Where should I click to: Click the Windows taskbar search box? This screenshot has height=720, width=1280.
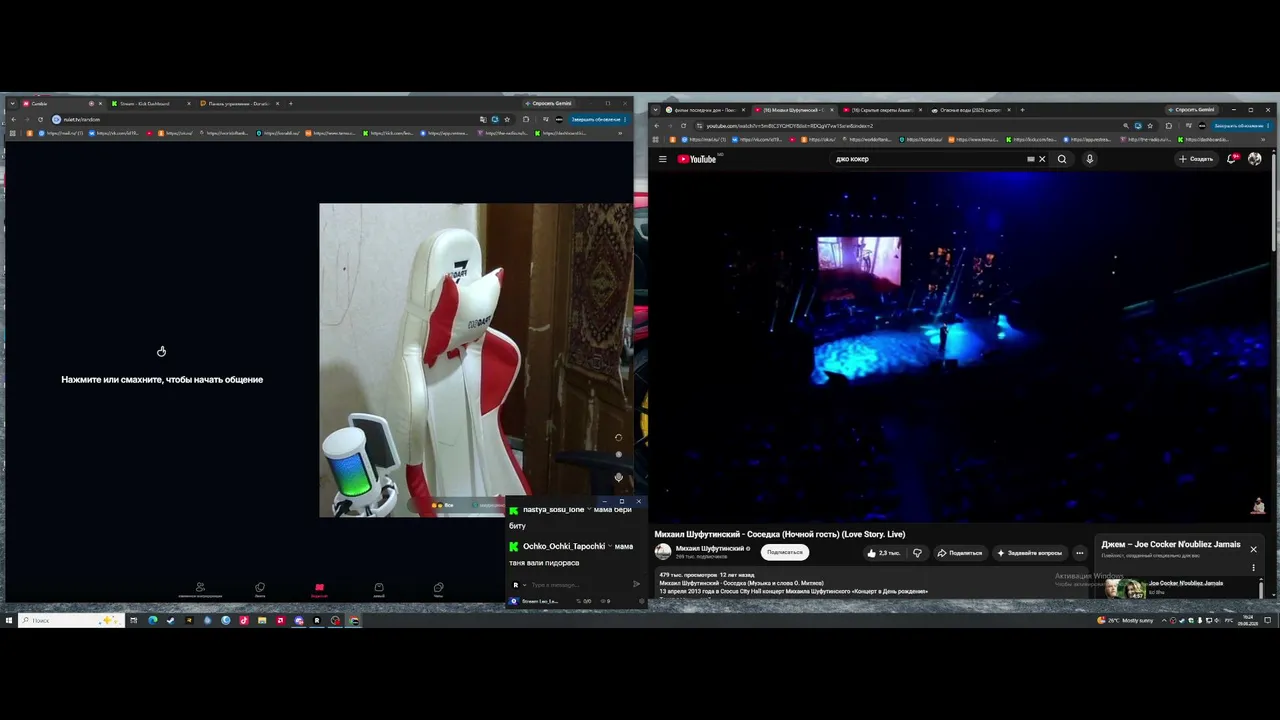click(x=70, y=620)
